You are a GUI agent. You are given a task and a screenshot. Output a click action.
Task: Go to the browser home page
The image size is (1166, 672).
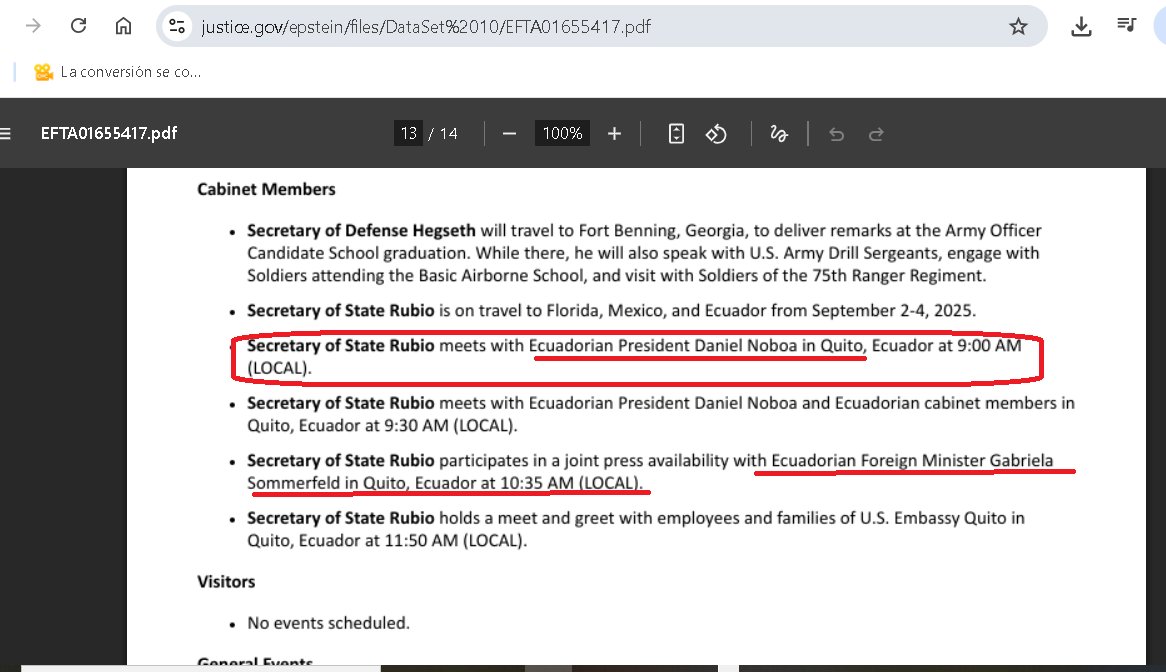pyautogui.click(x=123, y=26)
